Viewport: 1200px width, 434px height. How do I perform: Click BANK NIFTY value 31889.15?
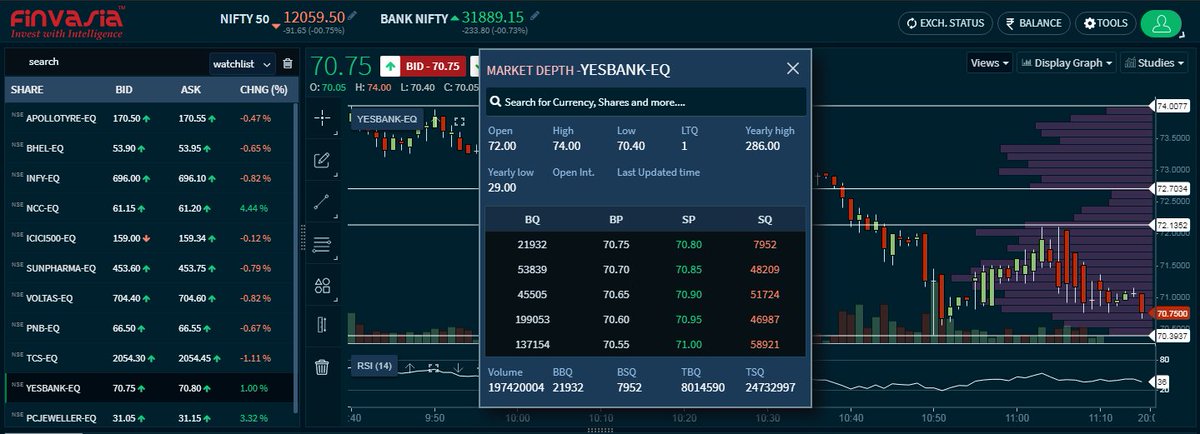[x=494, y=18]
